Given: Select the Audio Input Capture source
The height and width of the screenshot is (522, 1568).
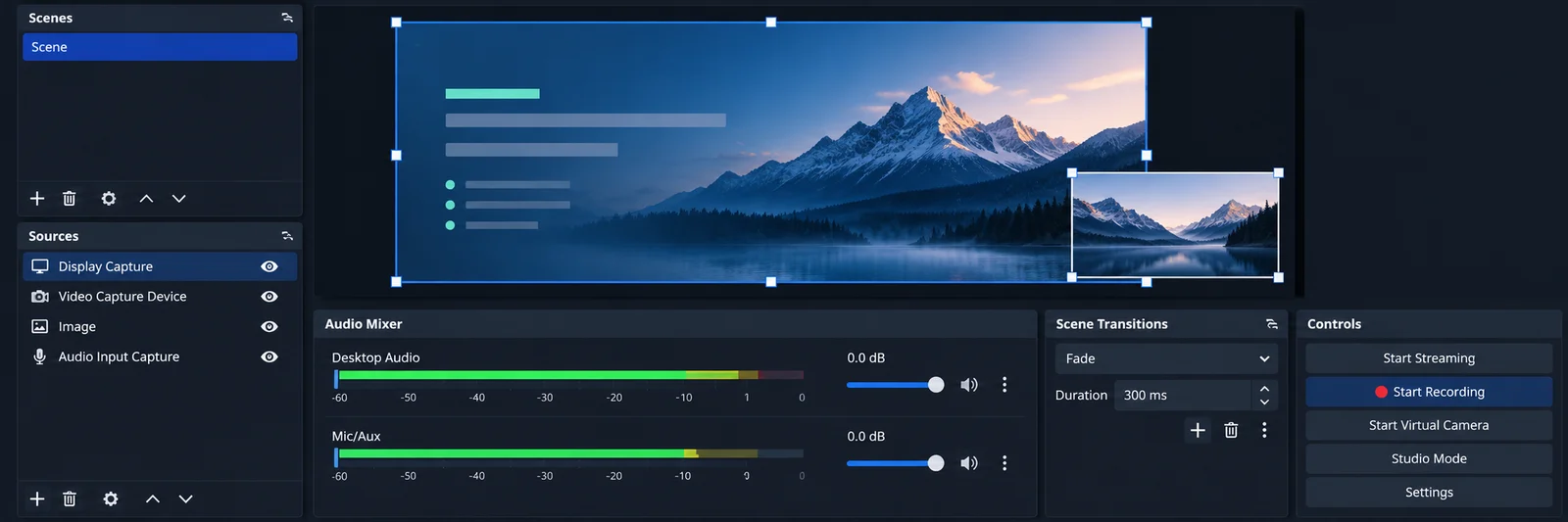Looking at the screenshot, I should pyautogui.click(x=160, y=357).
